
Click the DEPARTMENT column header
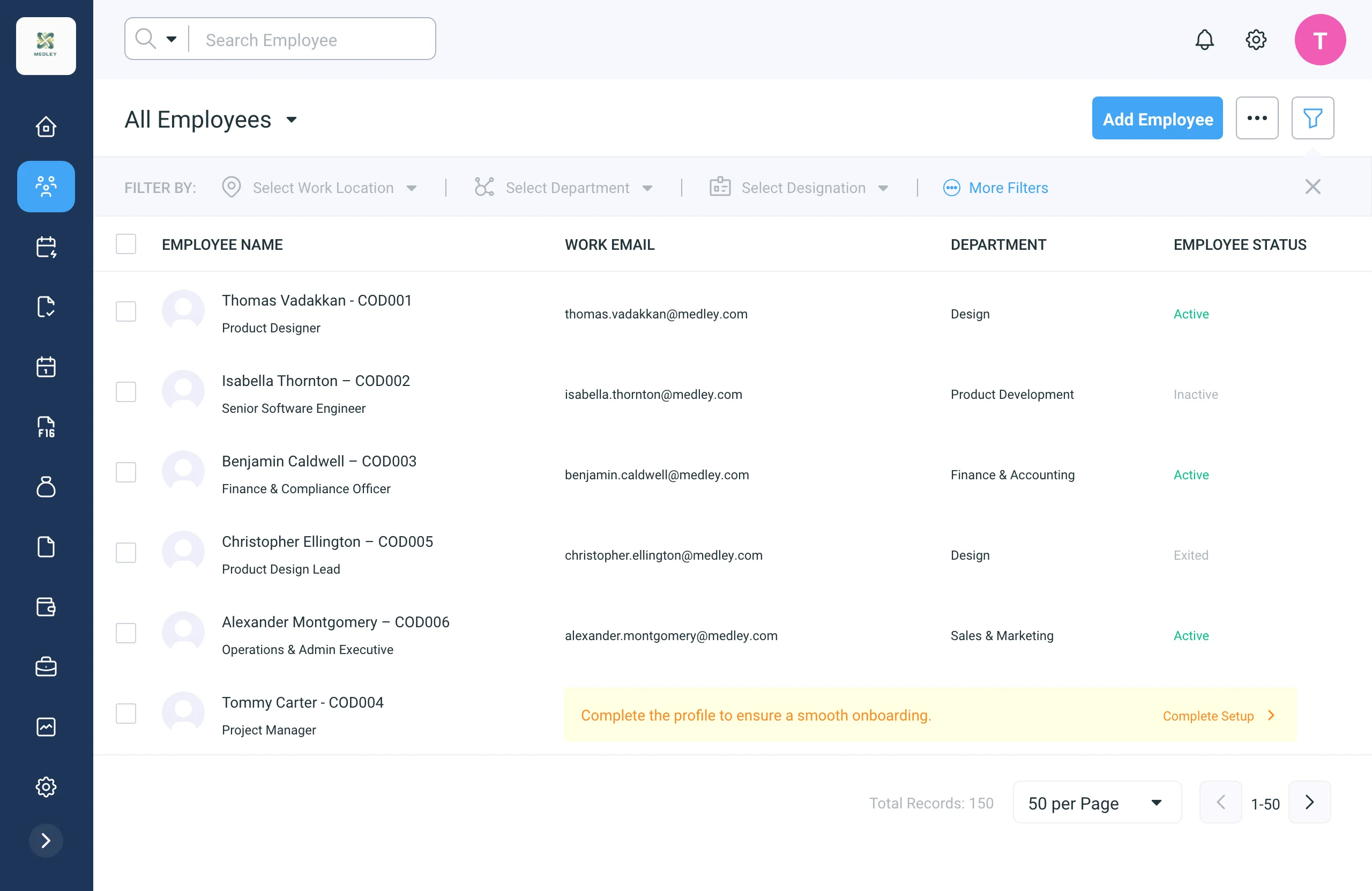[998, 244]
